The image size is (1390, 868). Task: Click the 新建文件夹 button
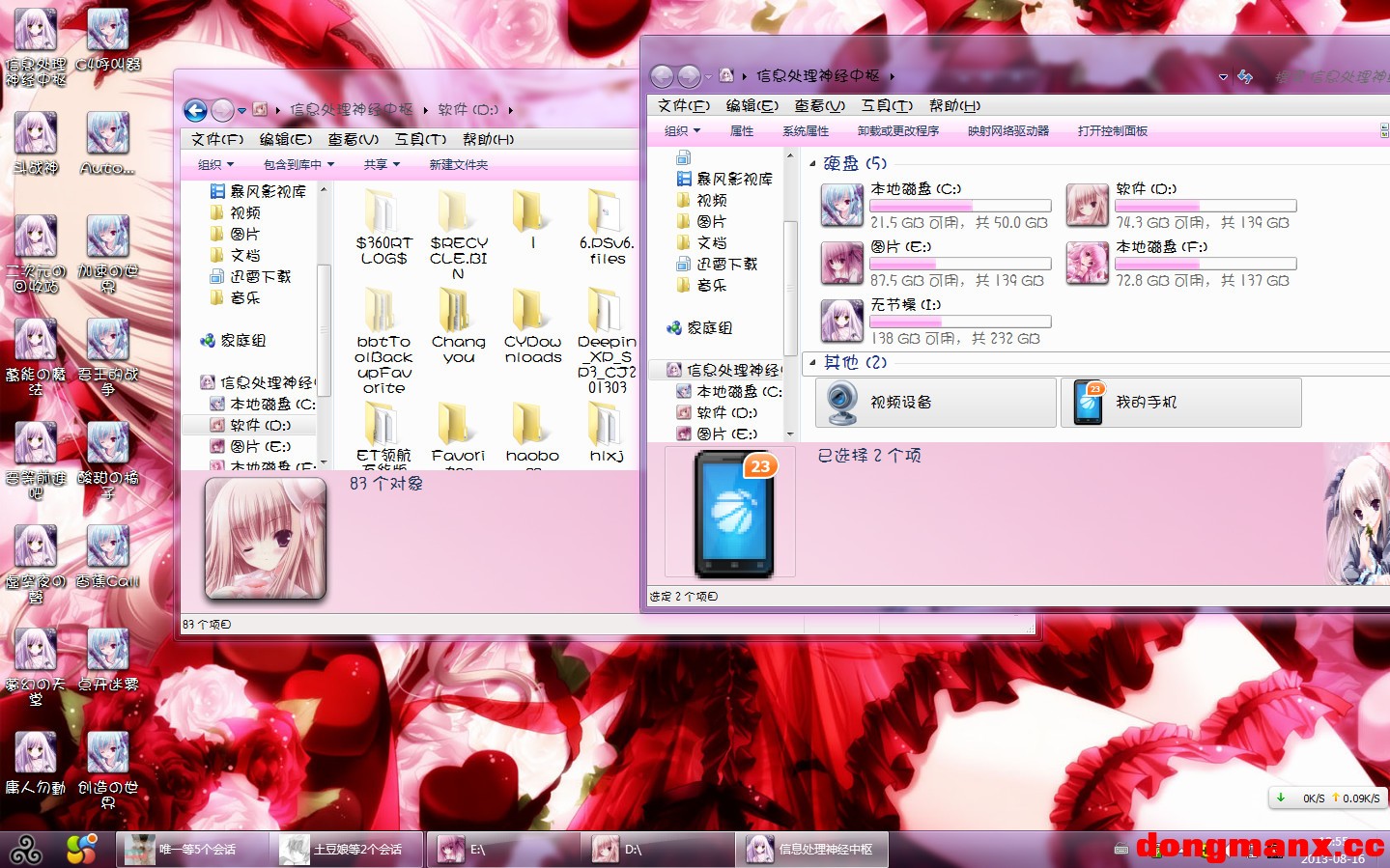[458, 165]
